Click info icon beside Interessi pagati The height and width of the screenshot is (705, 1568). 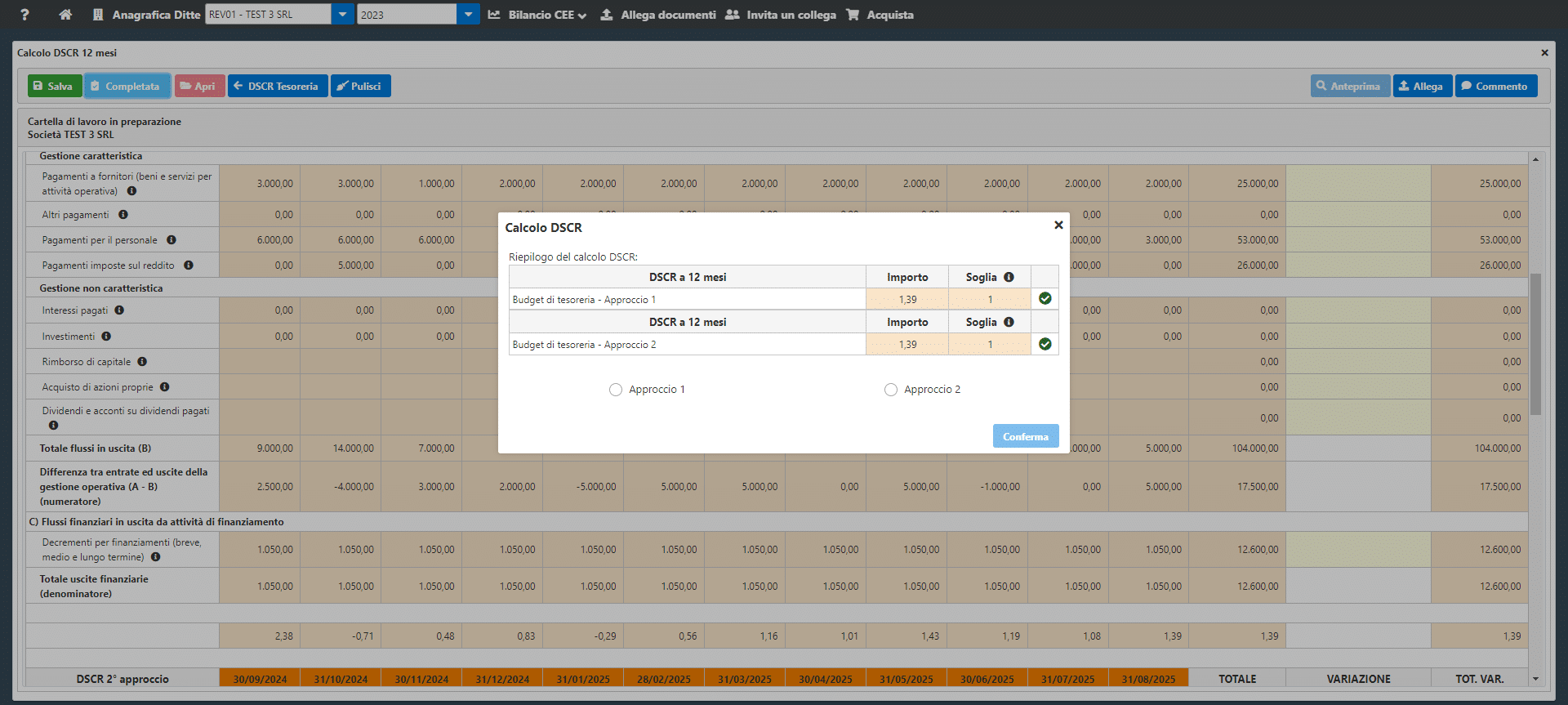119,310
